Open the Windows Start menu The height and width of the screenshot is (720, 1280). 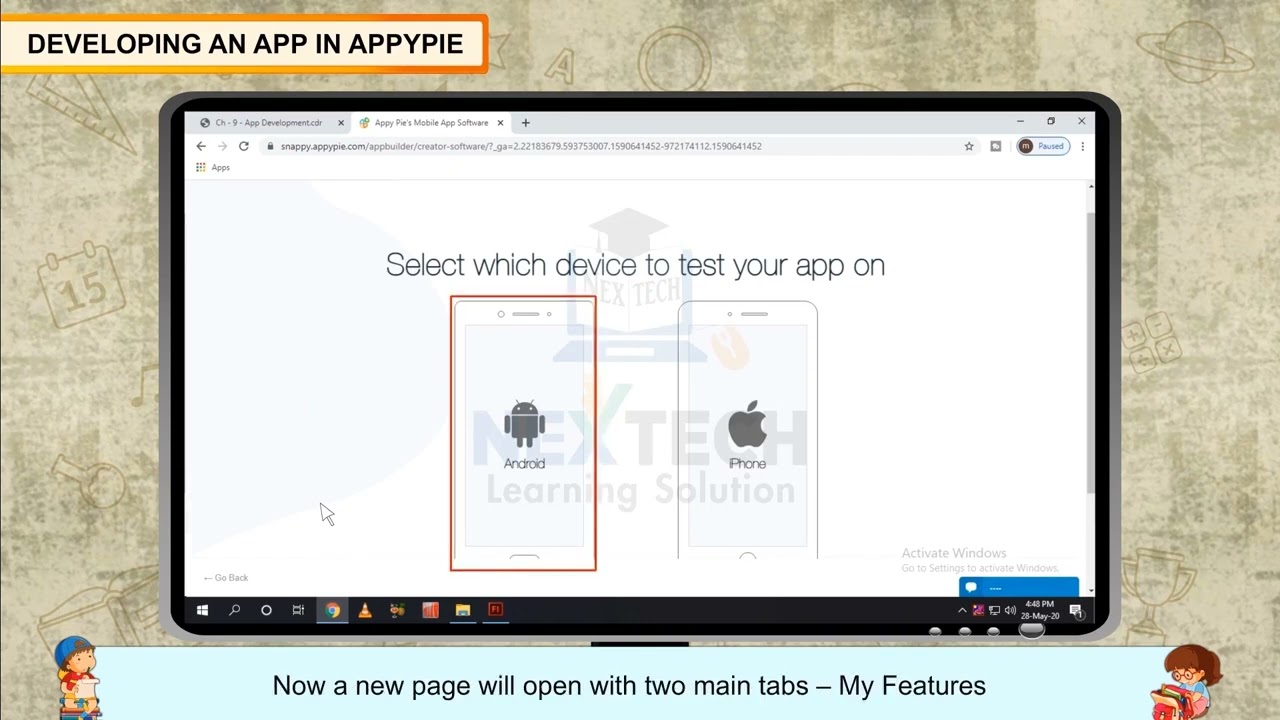(x=202, y=610)
